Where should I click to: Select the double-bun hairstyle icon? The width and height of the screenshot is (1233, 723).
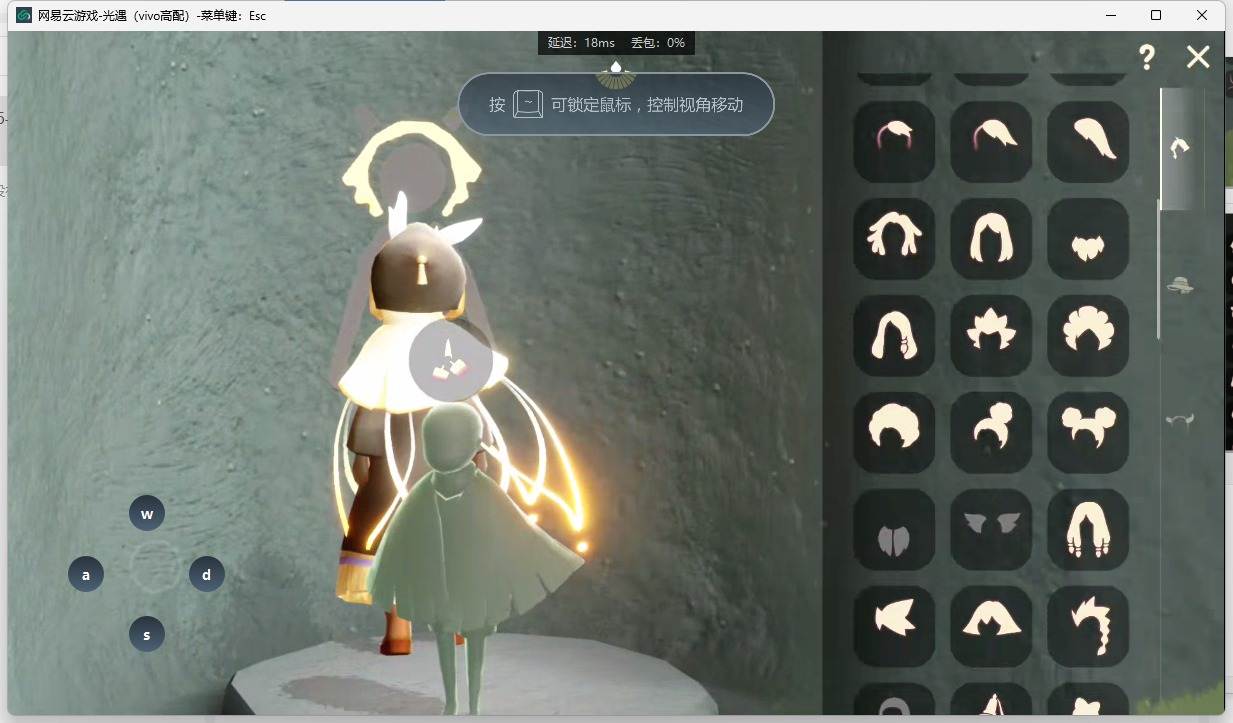point(1088,432)
